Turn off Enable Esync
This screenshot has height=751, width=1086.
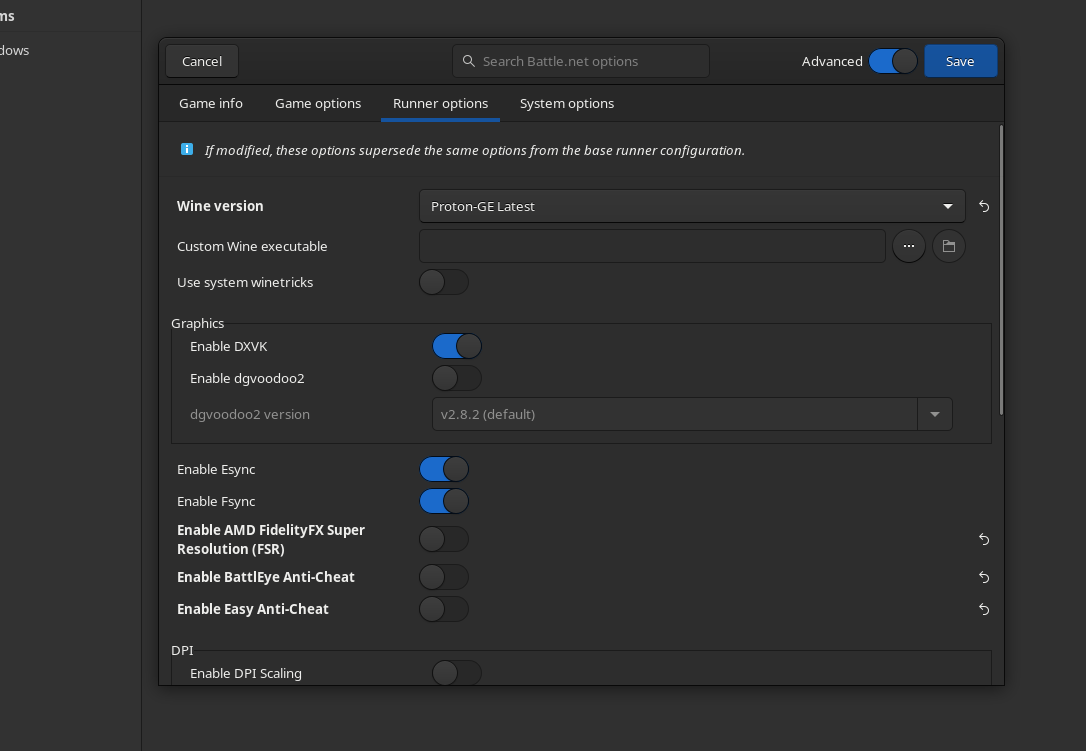point(444,469)
